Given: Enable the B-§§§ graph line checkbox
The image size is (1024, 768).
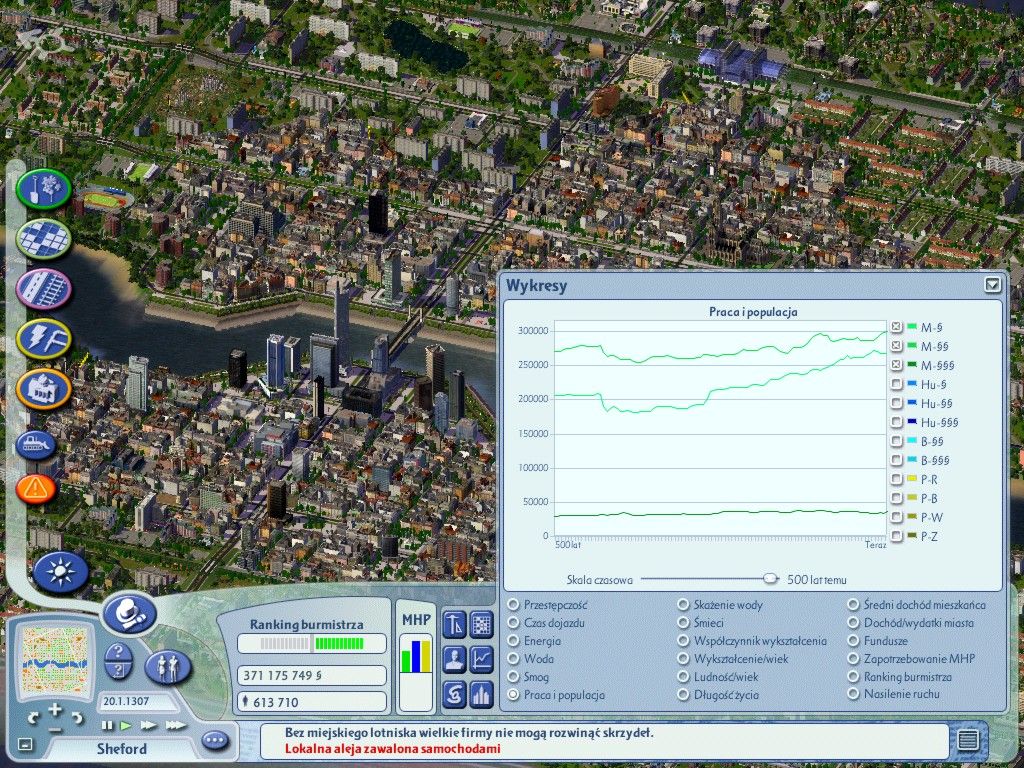Looking at the screenshot, I should (897, 460).
